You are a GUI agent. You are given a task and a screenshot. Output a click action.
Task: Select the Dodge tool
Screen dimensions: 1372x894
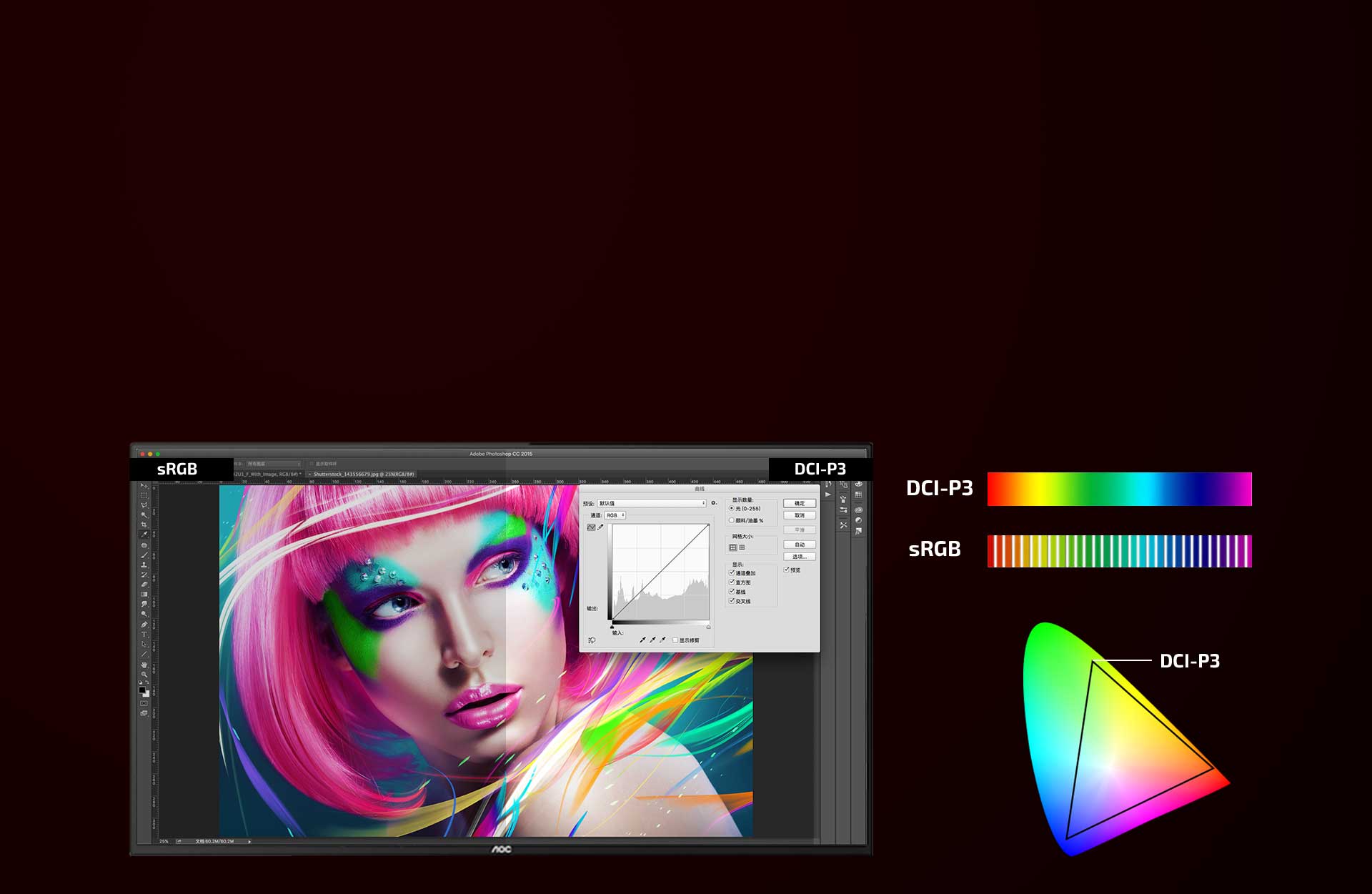click(144, 613)
